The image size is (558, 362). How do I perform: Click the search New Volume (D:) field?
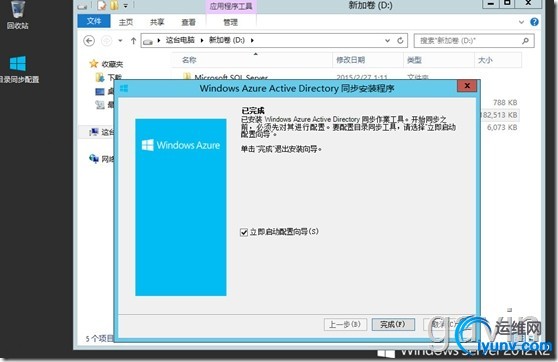[474, 41]
